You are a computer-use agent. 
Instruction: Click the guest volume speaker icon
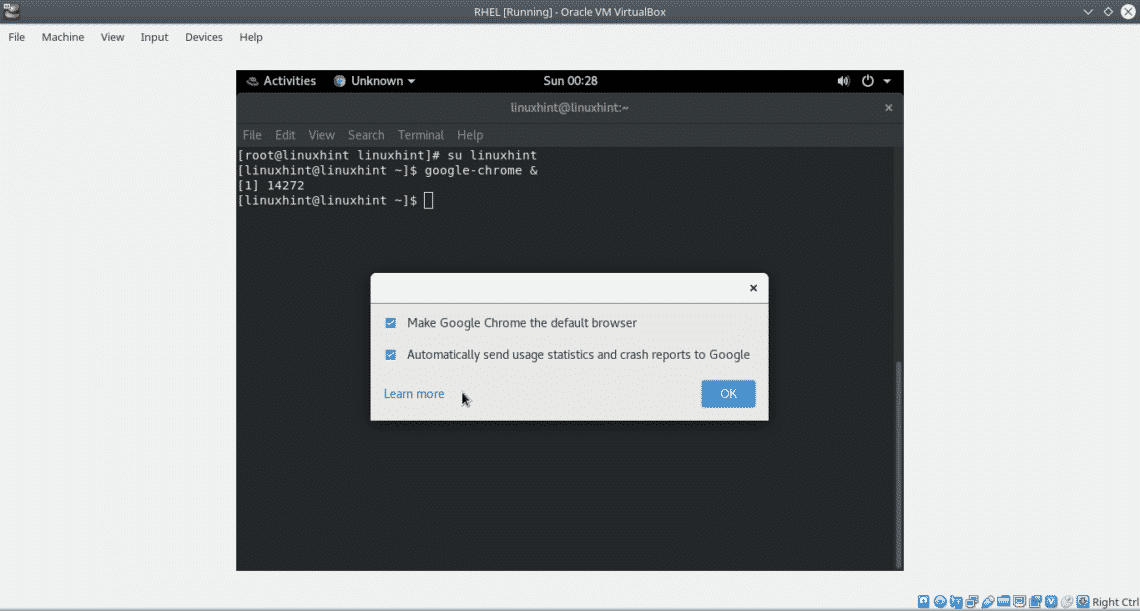click(x=843, y=81)
